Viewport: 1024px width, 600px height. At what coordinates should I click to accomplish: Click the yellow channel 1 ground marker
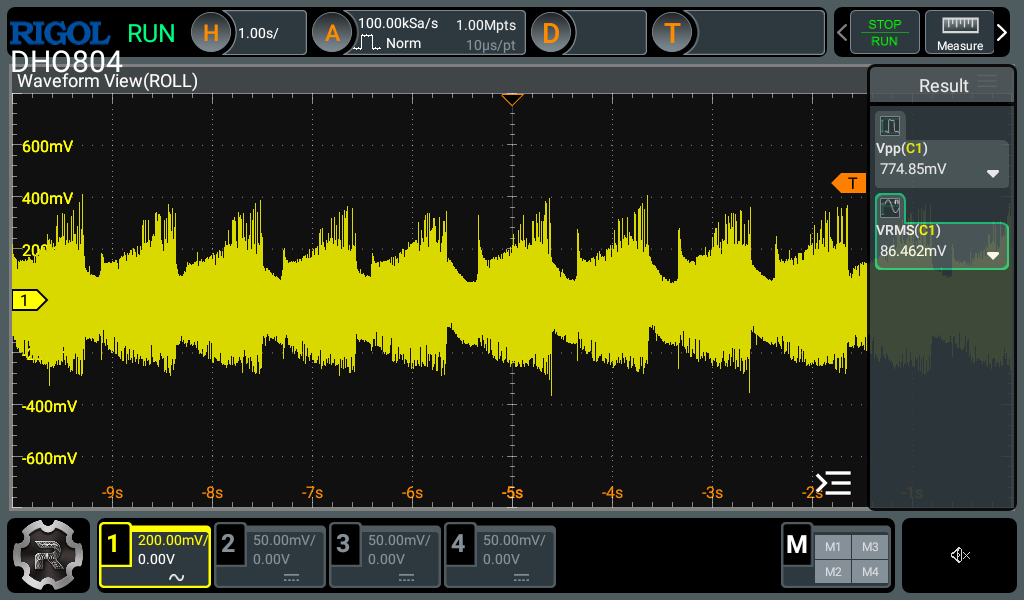point(28,299)
